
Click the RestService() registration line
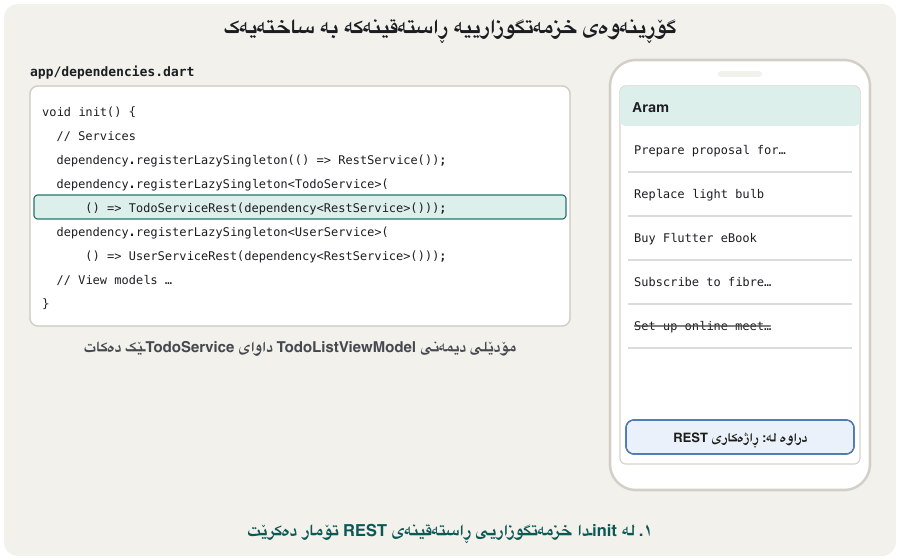[251, 160]
